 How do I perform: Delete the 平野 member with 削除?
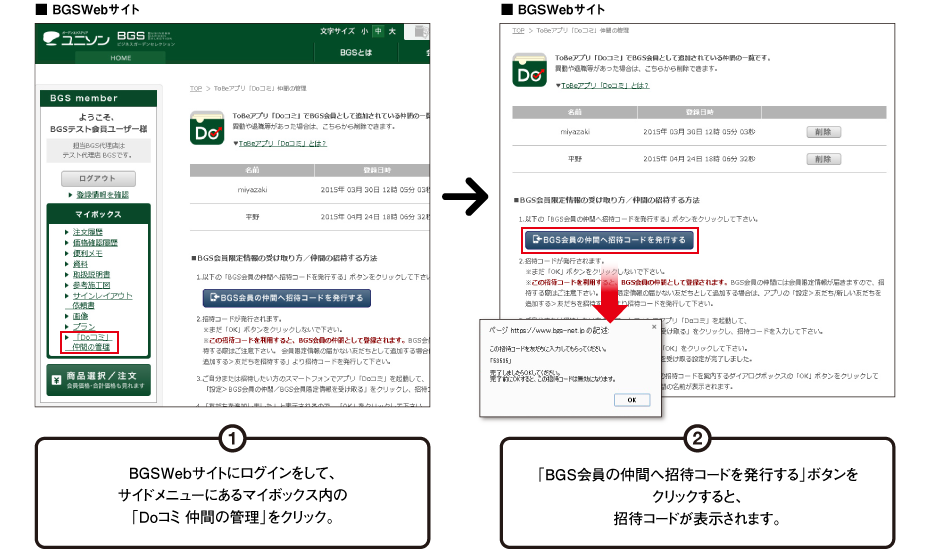pyautogui.click(x=823, y=159)
